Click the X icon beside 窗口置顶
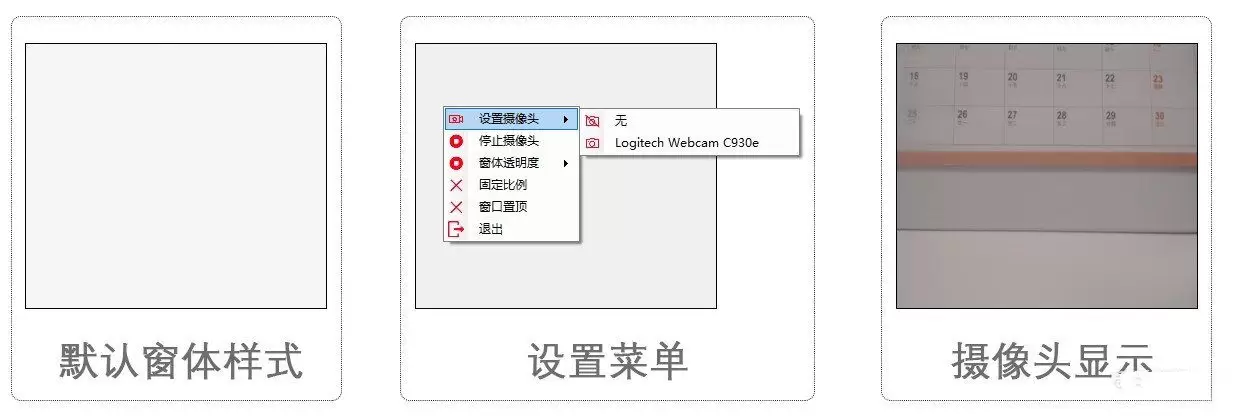Image resolution: width=1234 pixels, height=416 pixels. point(456,207)
